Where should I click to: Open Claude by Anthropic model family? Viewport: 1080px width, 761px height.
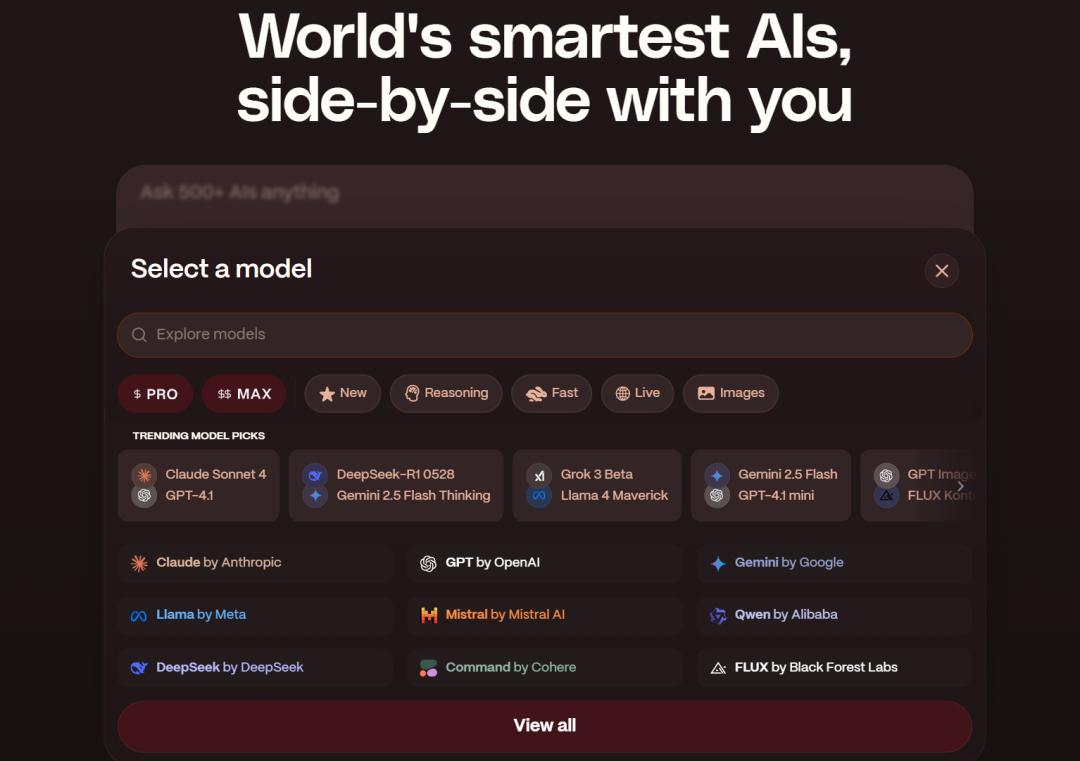tap(256, 563)
